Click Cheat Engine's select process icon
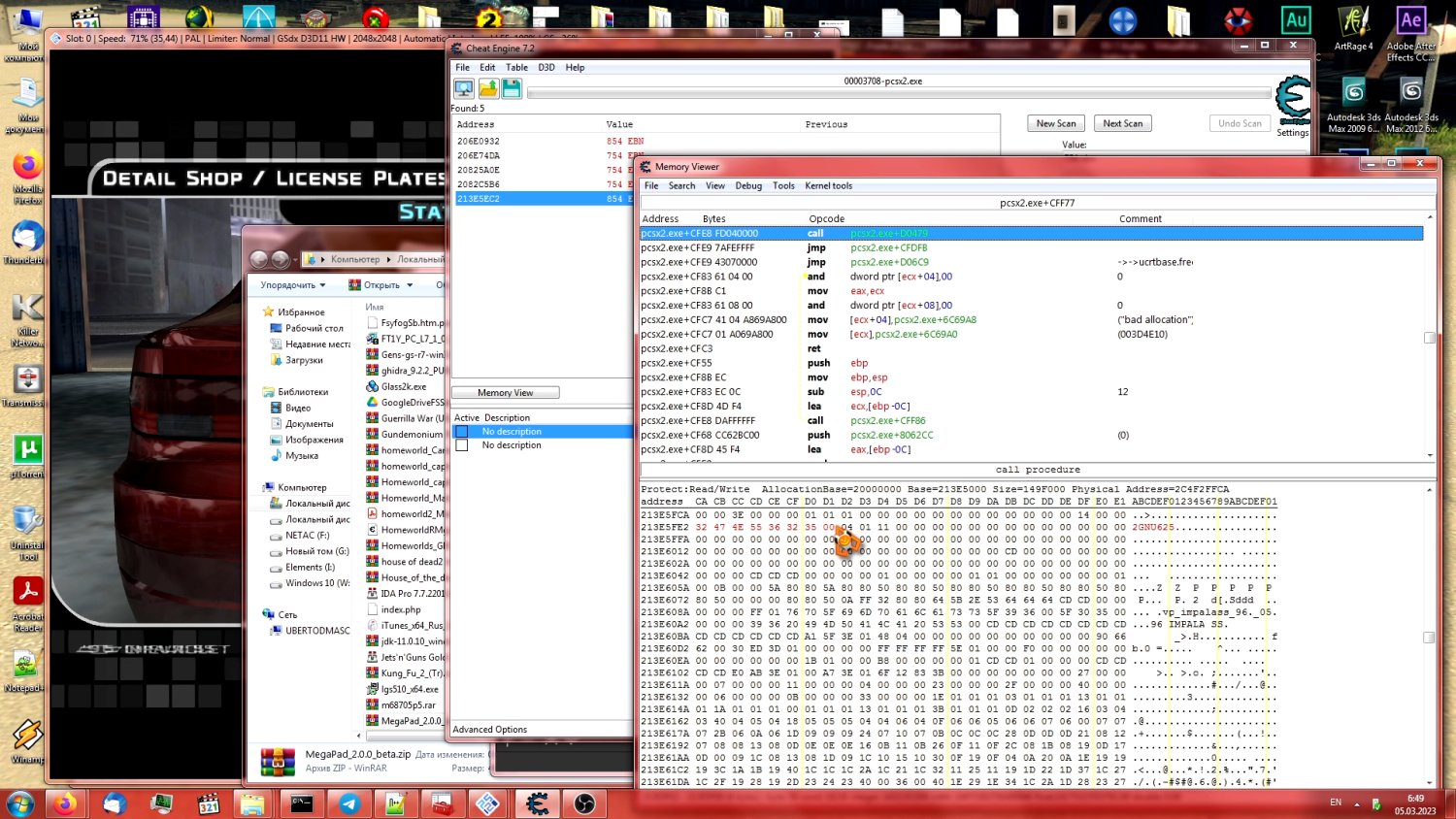Image resolution: width=1456 pixels, height=819 pixels. coord(464,88)
